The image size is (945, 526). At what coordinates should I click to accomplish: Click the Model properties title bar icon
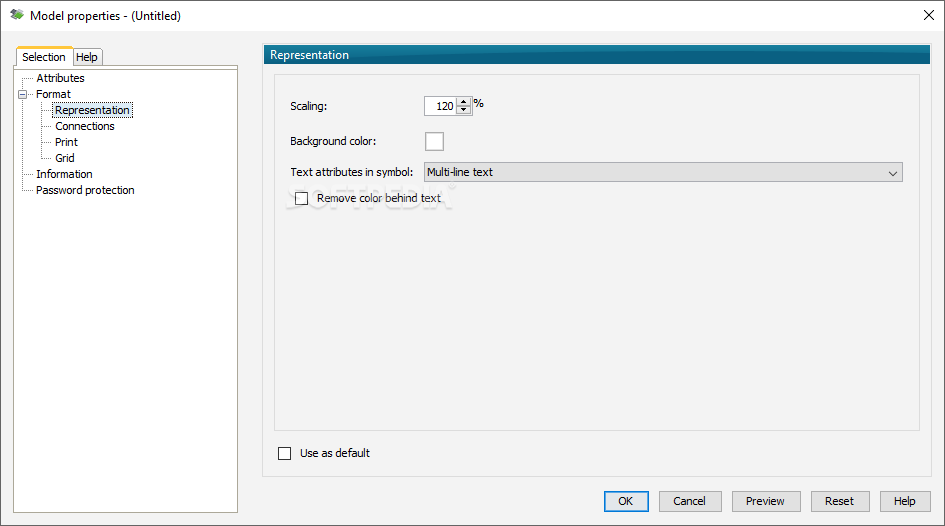[17, 15]
